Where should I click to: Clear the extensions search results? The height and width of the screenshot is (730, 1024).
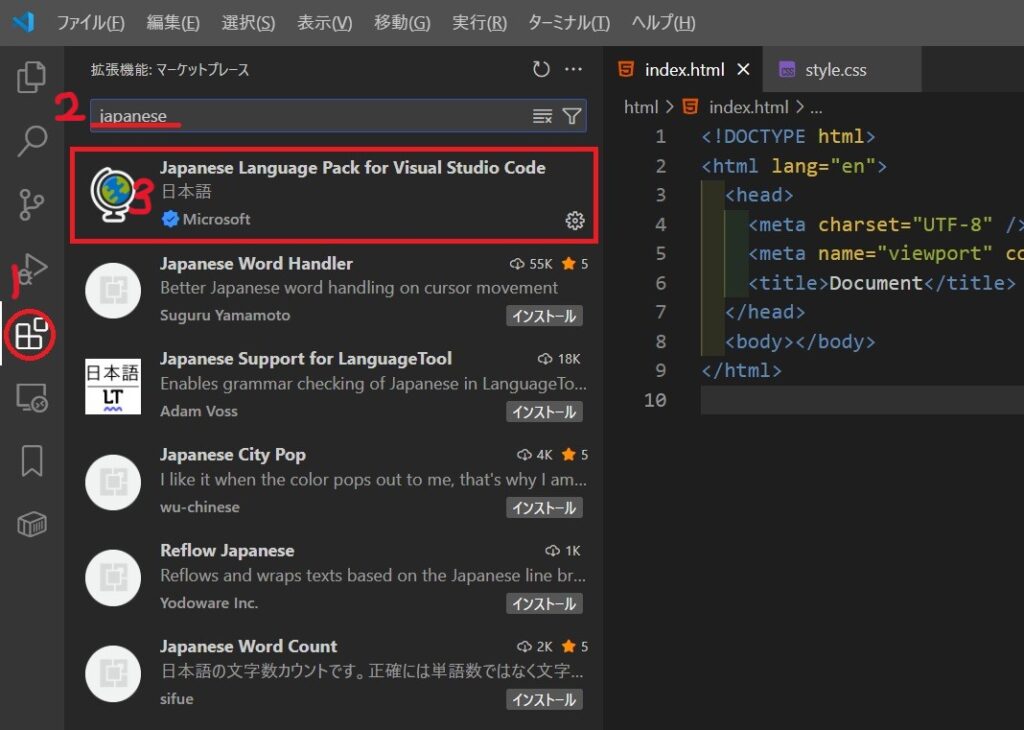pos(542,116)
